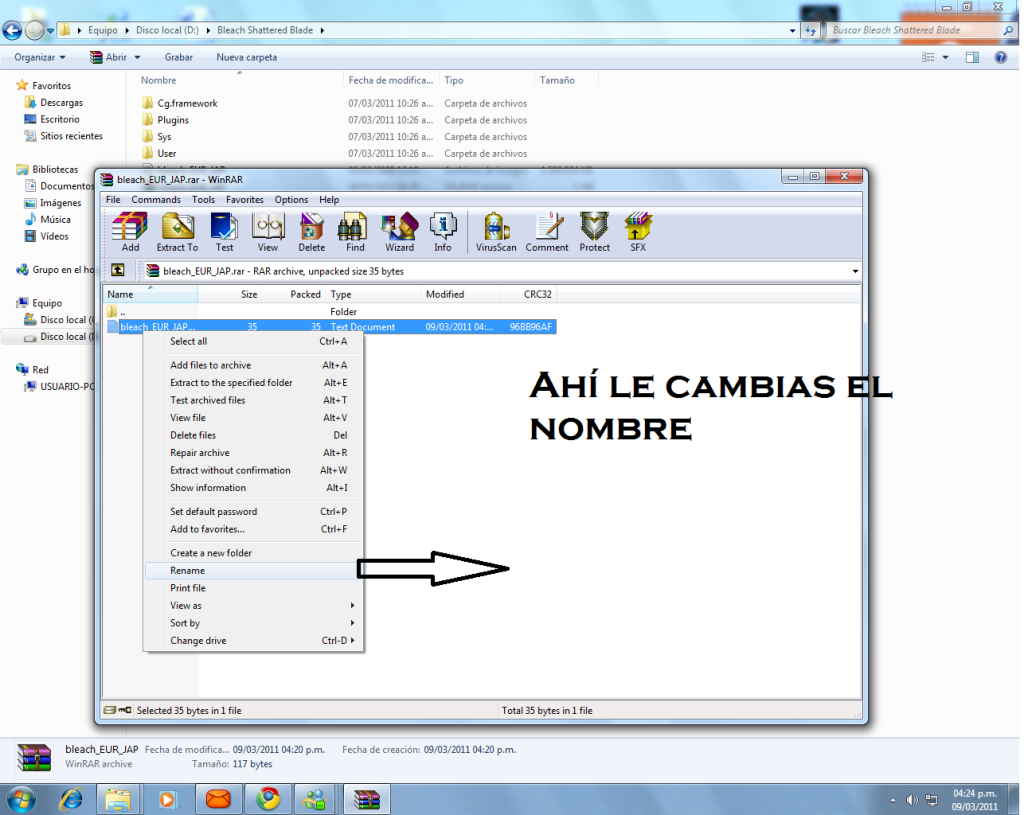Image resolution: width=1024 pixels, height=815 pixels.
Task: Click the up one level icon in WinRAR
Action: pos(118,270)
